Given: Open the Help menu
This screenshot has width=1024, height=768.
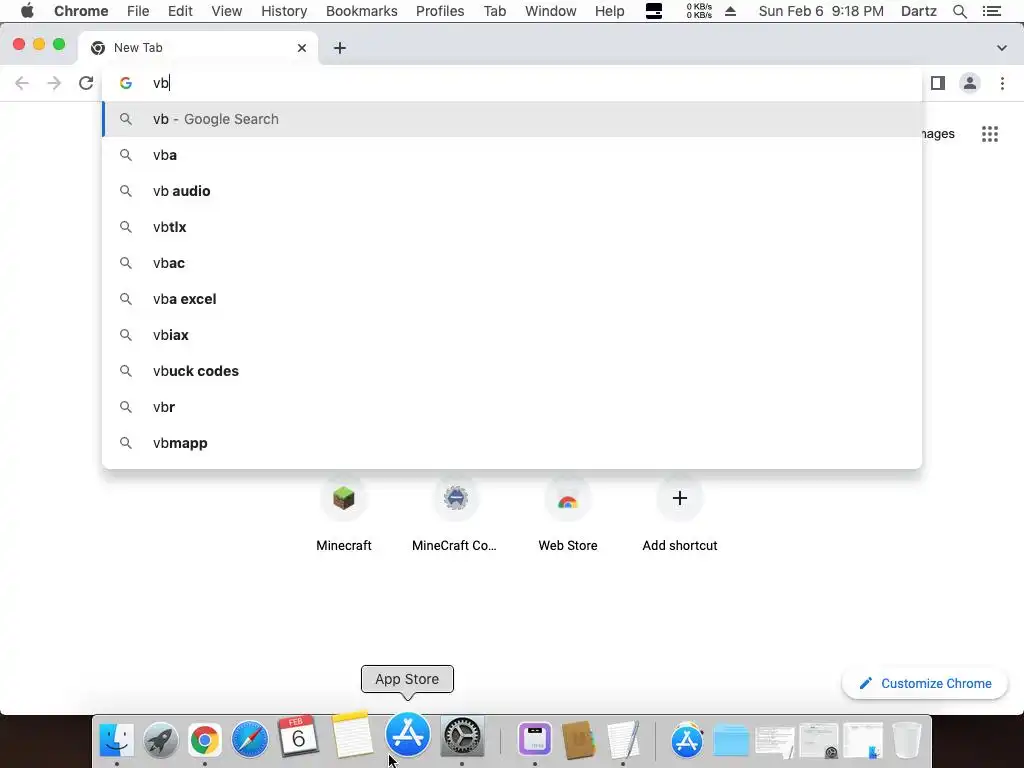Looking at the screenshot, I should tap(609, 11).
